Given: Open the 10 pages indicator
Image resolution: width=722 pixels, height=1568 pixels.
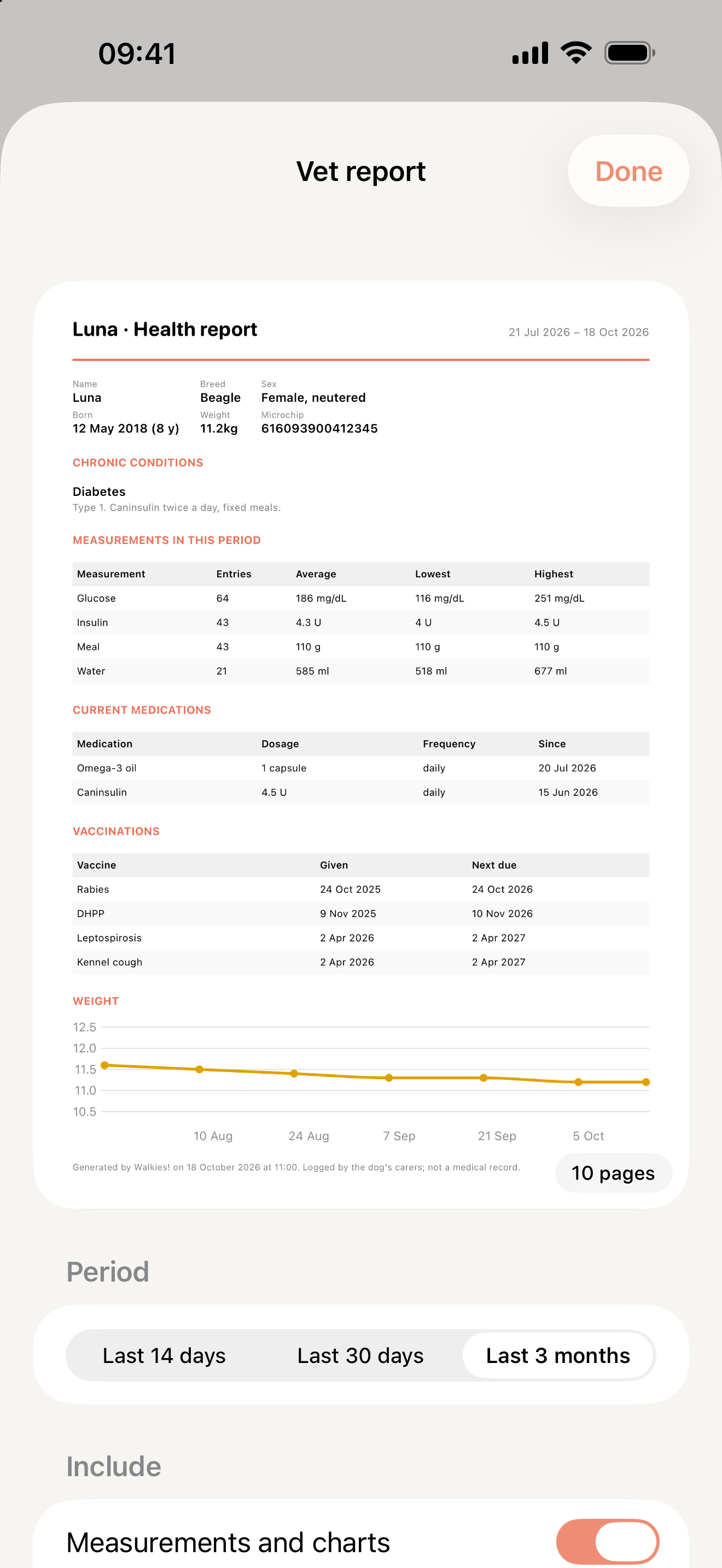Looking at the screenshot, I should [613, 1173].
